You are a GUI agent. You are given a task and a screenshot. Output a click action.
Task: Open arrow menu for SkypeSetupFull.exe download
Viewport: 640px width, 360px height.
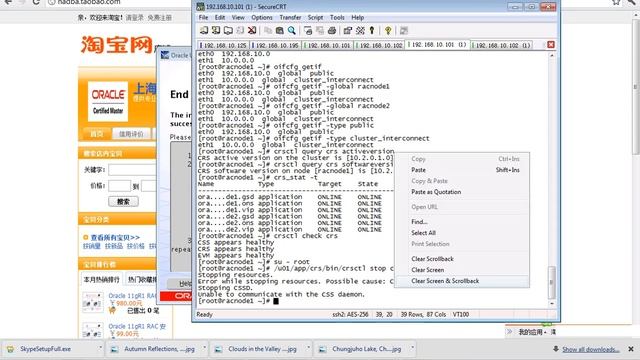click(100, 348)
